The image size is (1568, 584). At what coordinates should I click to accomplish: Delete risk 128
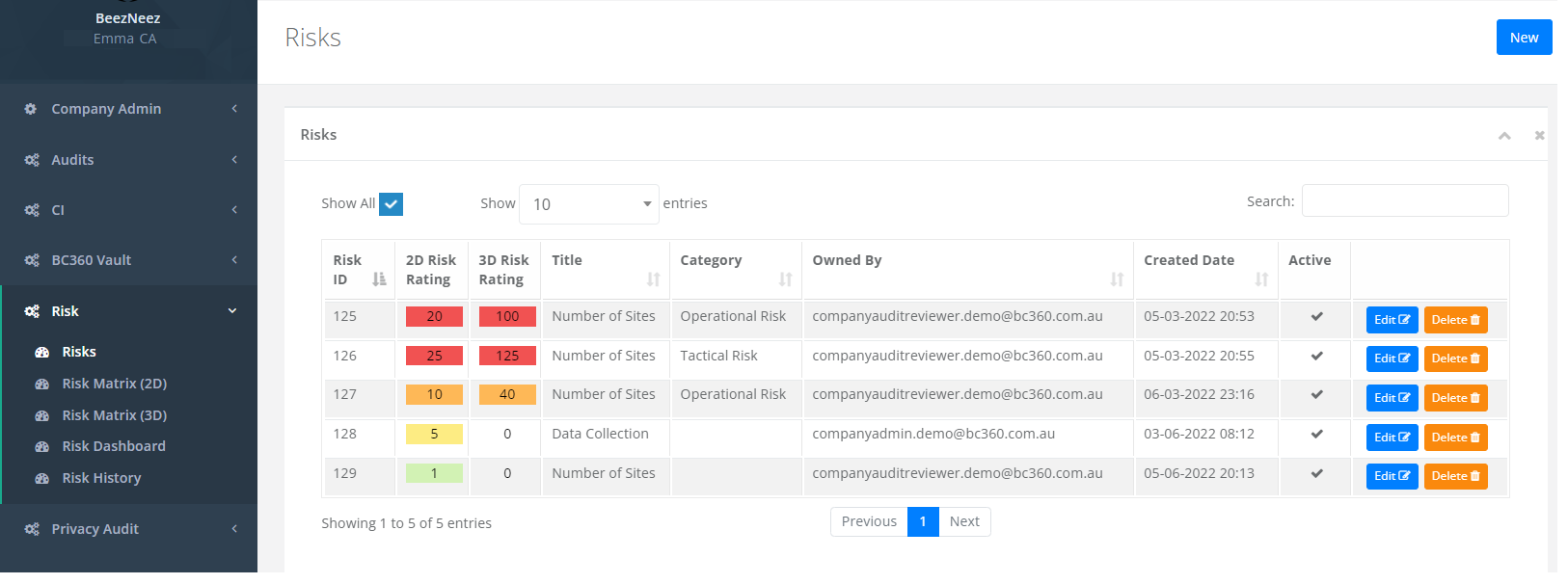tap(1455, 438)
